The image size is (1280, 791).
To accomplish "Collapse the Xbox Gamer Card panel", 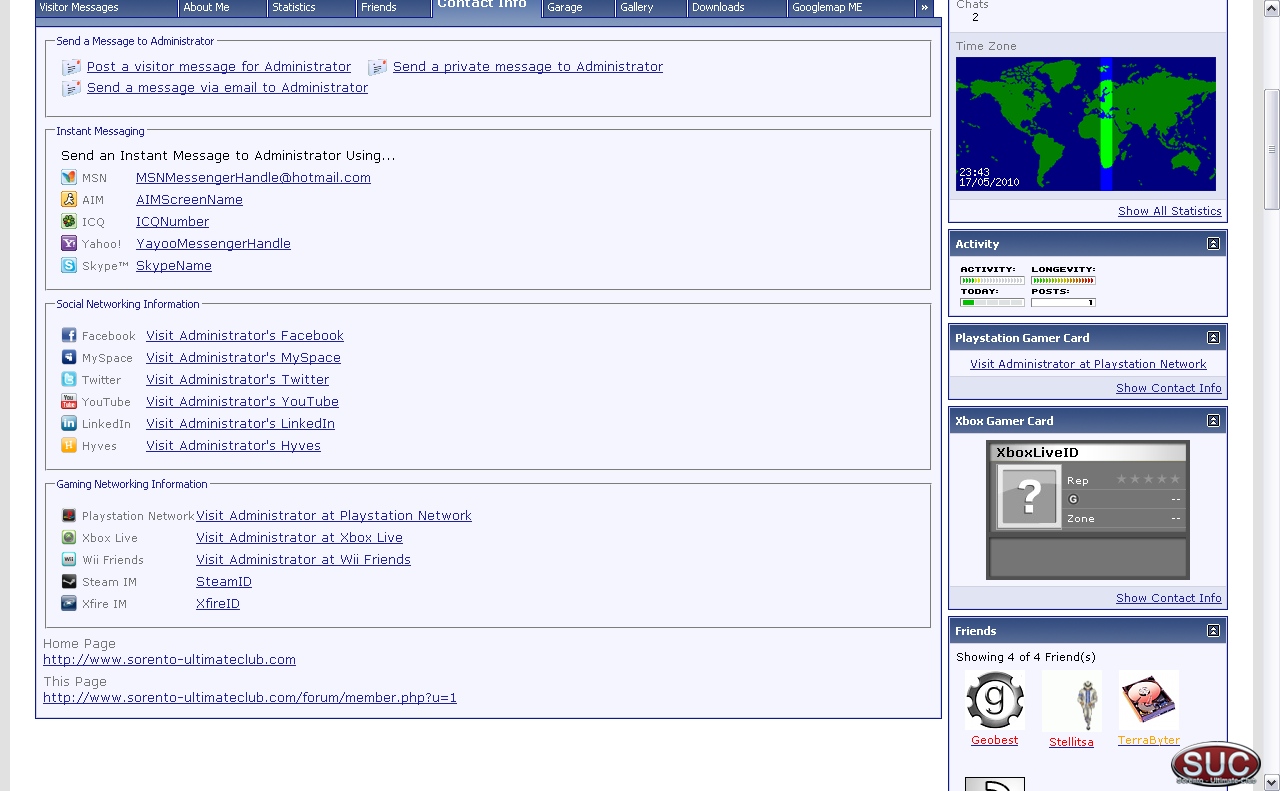I will coord(1213,421).
